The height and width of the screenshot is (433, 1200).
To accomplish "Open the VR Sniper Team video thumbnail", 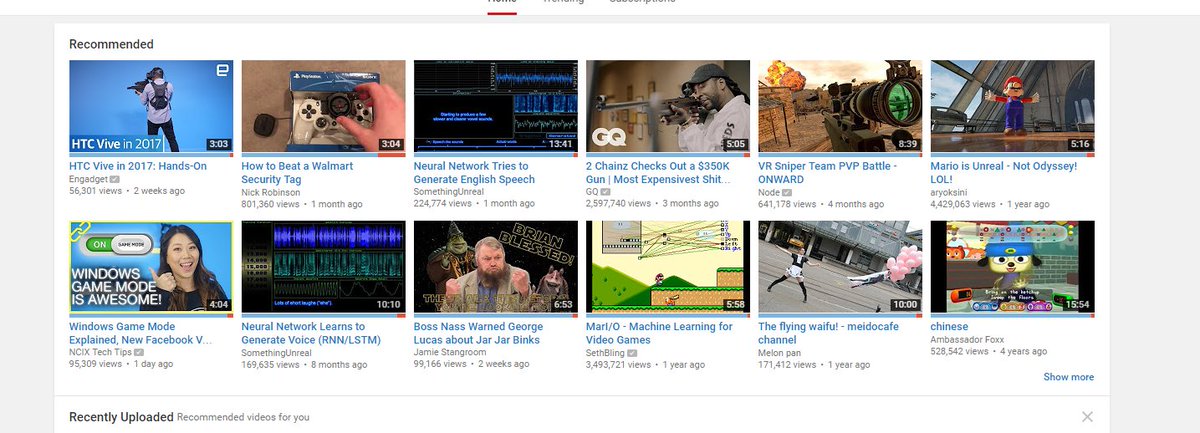I will tap(840, 106).
